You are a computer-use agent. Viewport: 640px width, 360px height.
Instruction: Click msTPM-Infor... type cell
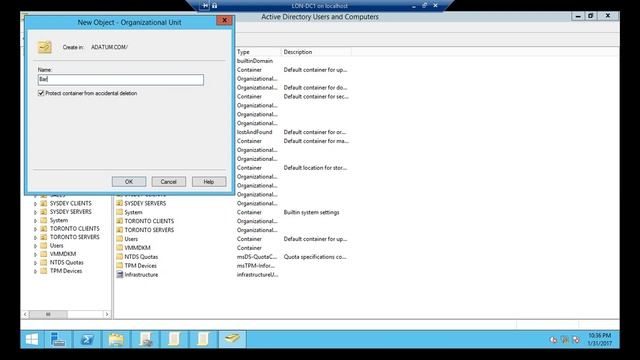256,266
